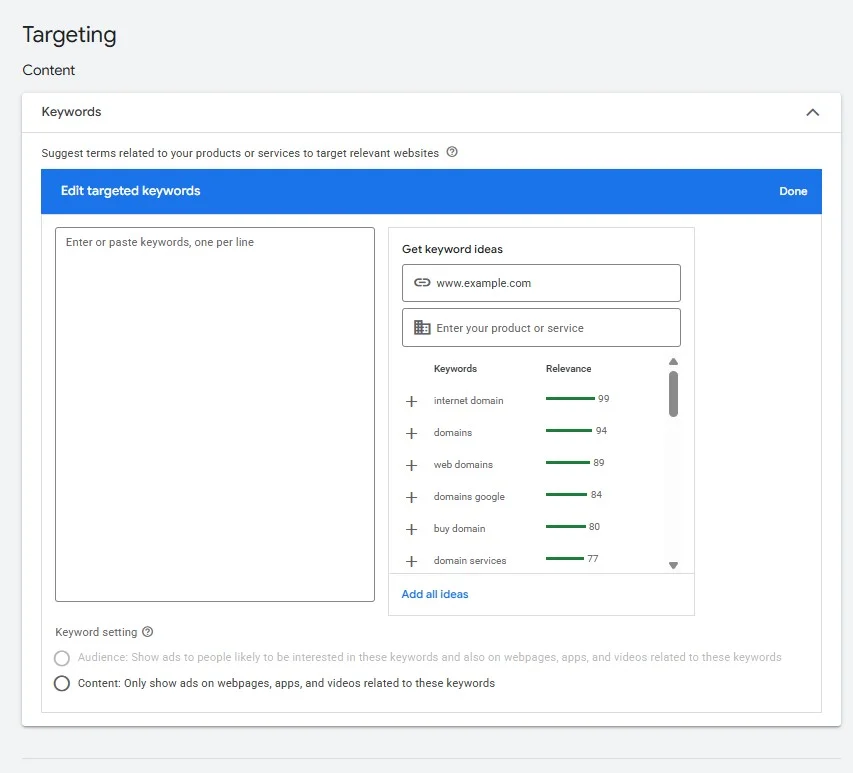Click the Keywords section header title
The image size is (853, 773).
click(x=71, y=112)
